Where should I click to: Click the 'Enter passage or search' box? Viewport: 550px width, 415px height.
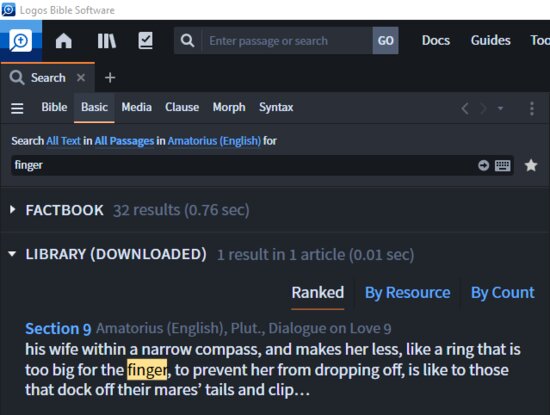[287, 41]
